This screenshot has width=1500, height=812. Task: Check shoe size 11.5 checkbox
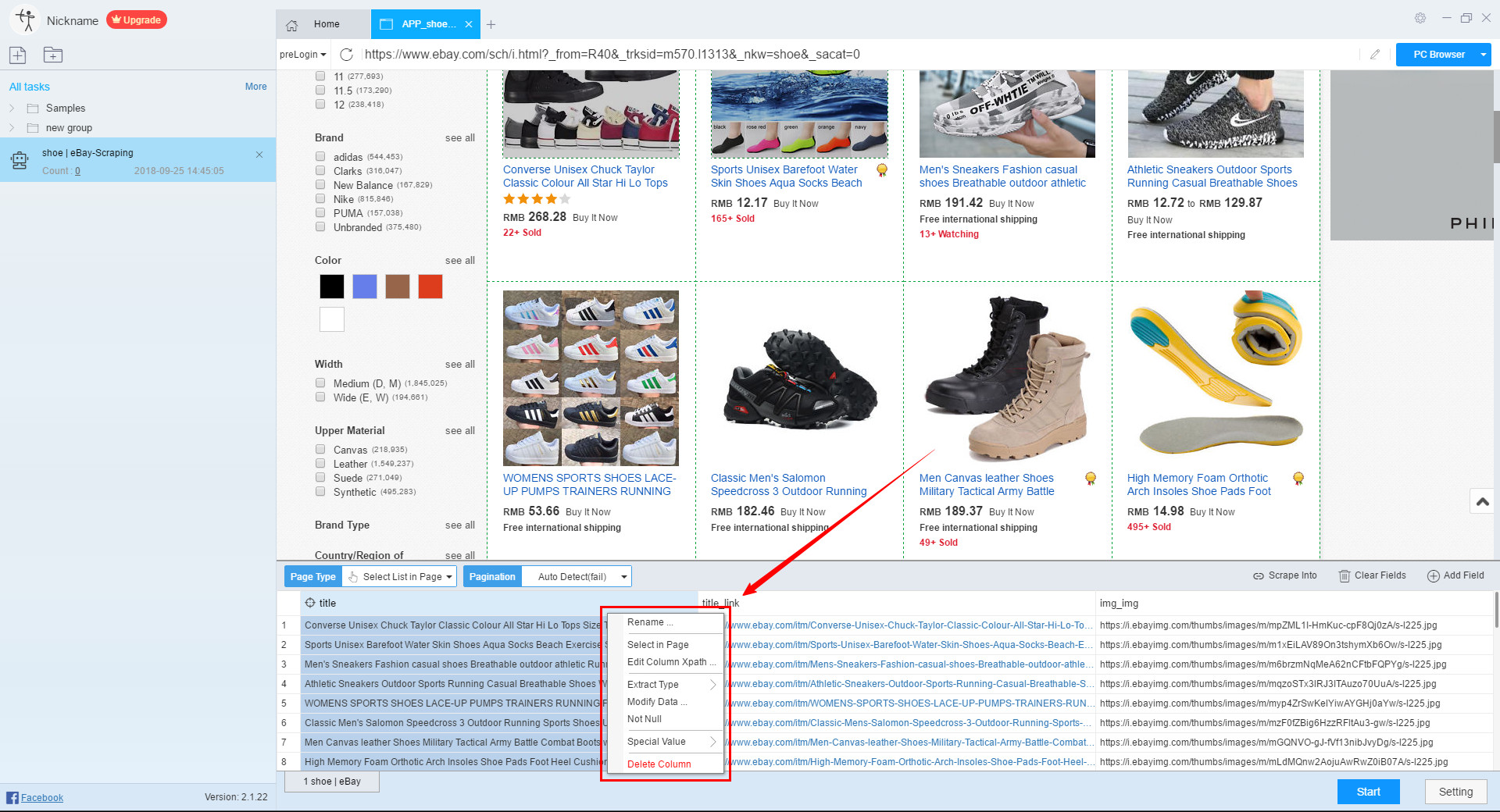click(320, 90)
